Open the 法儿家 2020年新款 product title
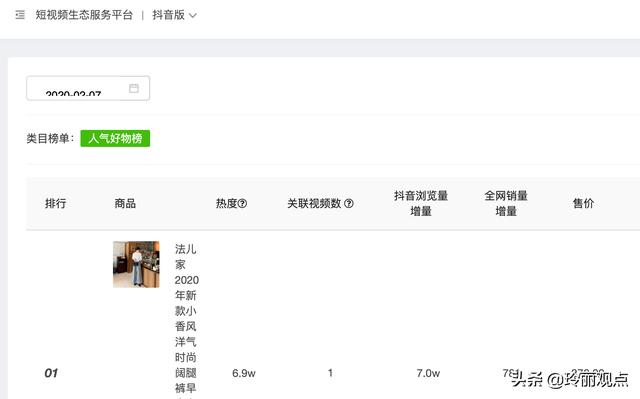This screenshot has width=640, height=399. click(x=187, y=320)
